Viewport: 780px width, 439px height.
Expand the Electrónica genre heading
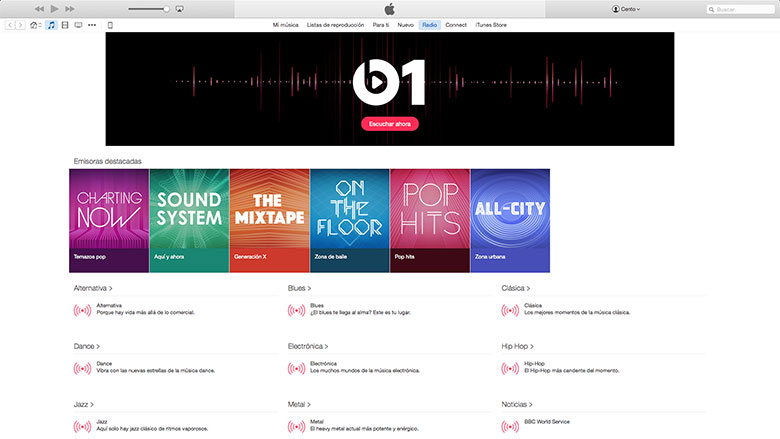click(308, 347)
